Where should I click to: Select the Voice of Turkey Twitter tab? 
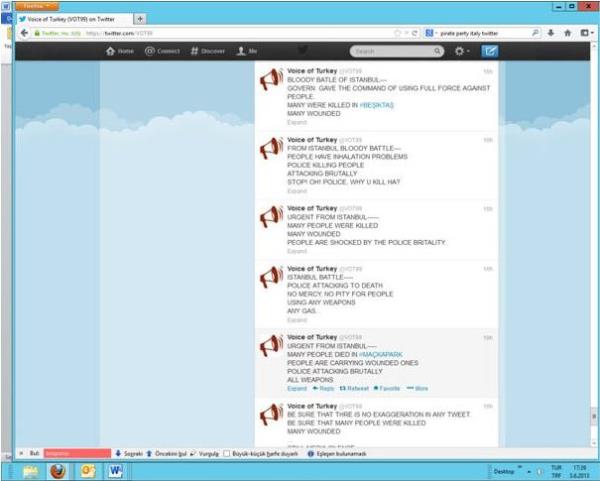coord(74,19)
